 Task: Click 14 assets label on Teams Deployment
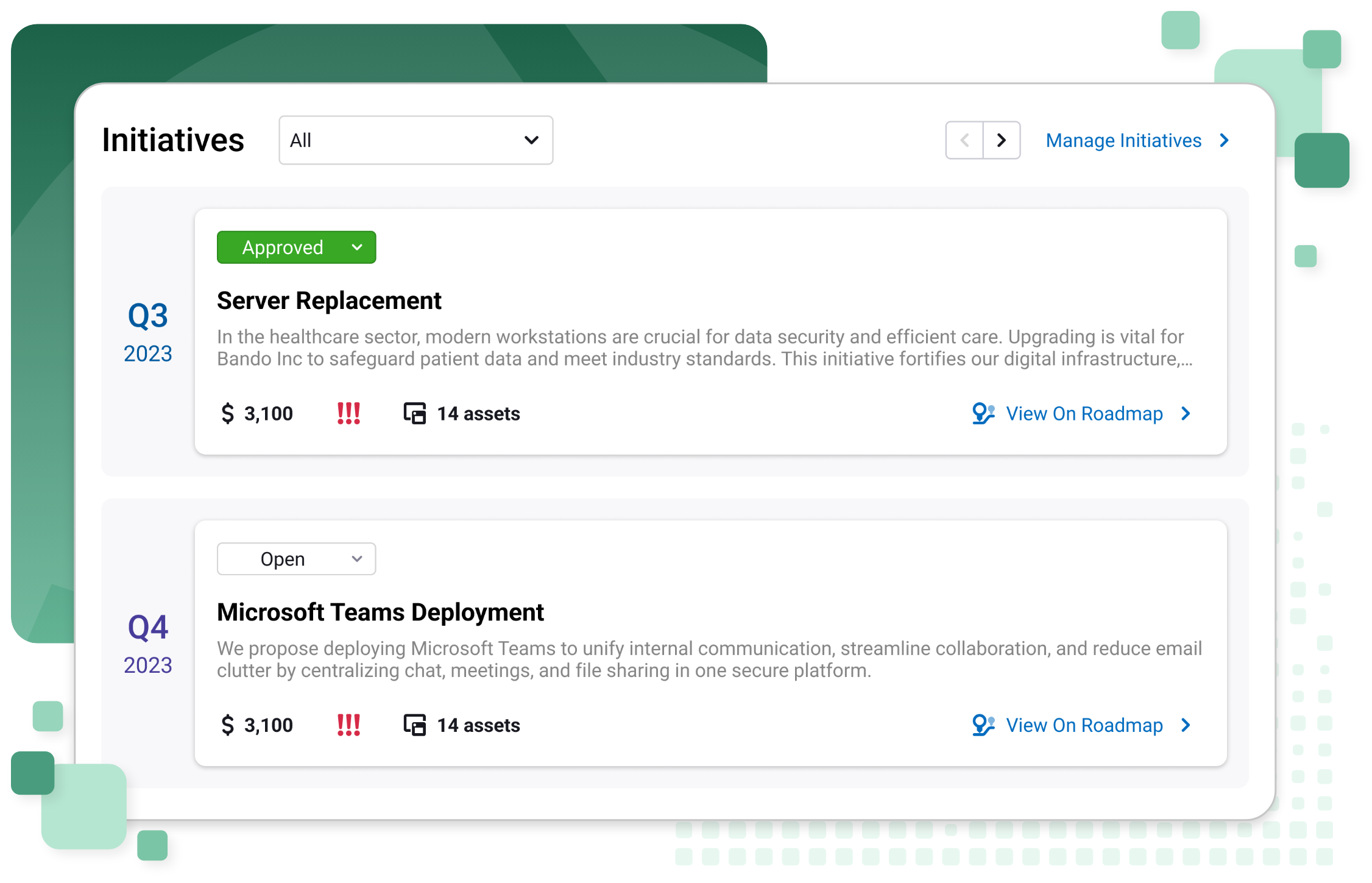(478, 725)
